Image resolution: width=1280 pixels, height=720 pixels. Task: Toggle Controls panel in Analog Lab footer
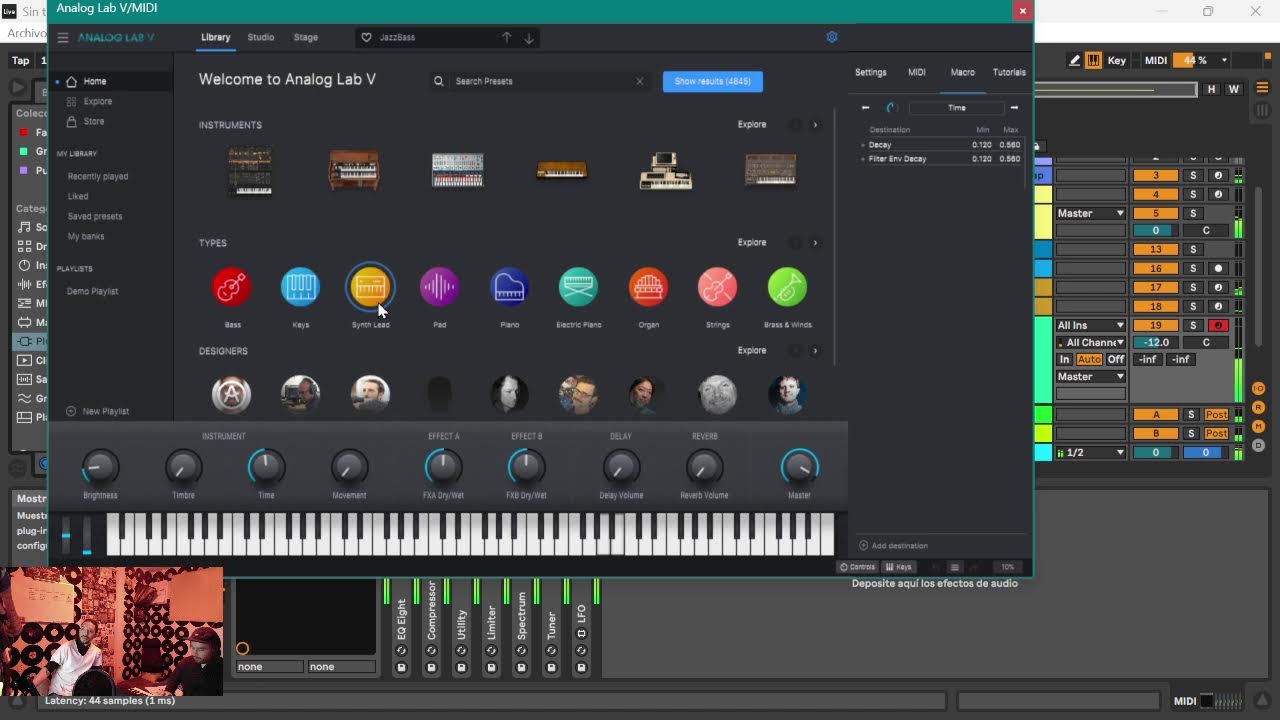coord(858,567)
